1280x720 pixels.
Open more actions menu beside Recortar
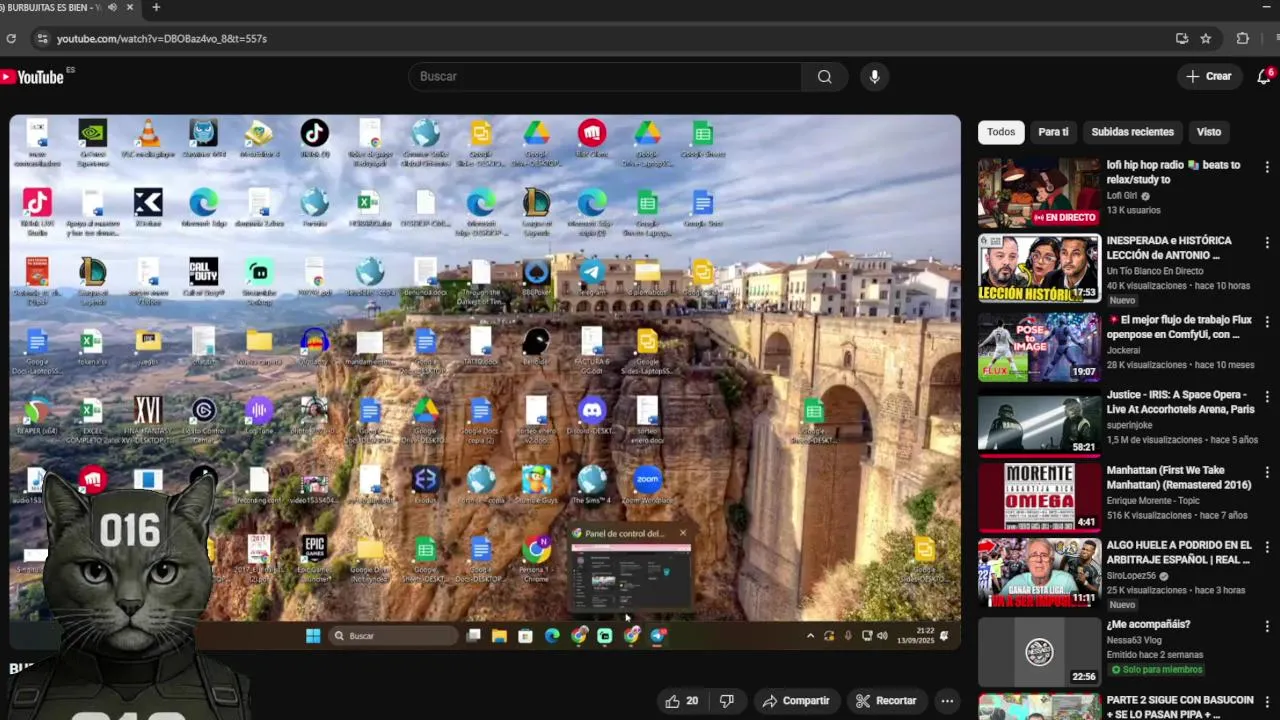tap(947, 701)
